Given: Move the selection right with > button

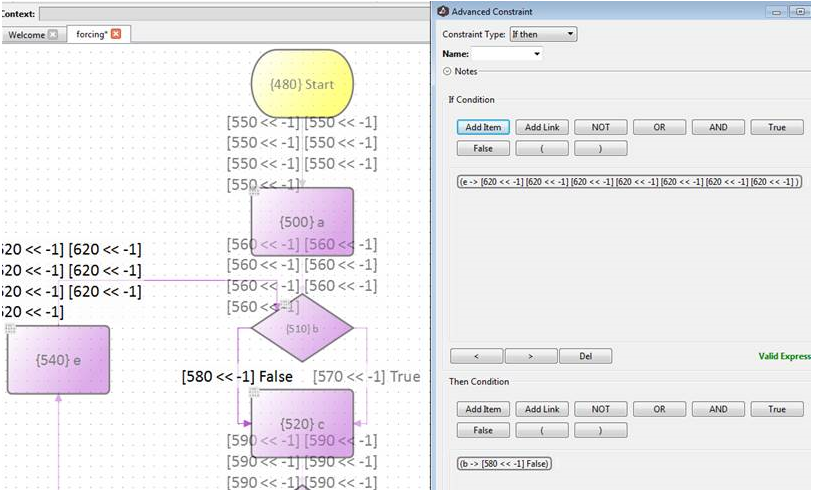Looking at the screenshot, I should click(531, 356).
